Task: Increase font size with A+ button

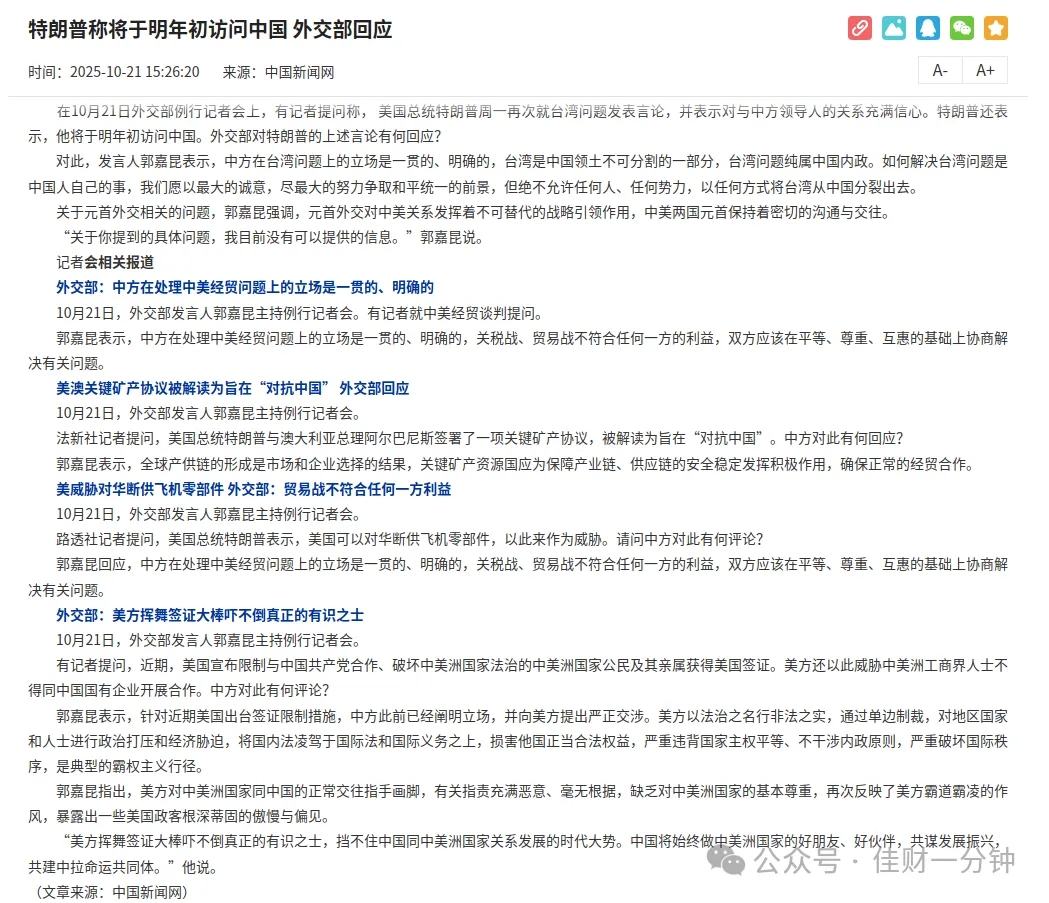Action: coord(985,70)
